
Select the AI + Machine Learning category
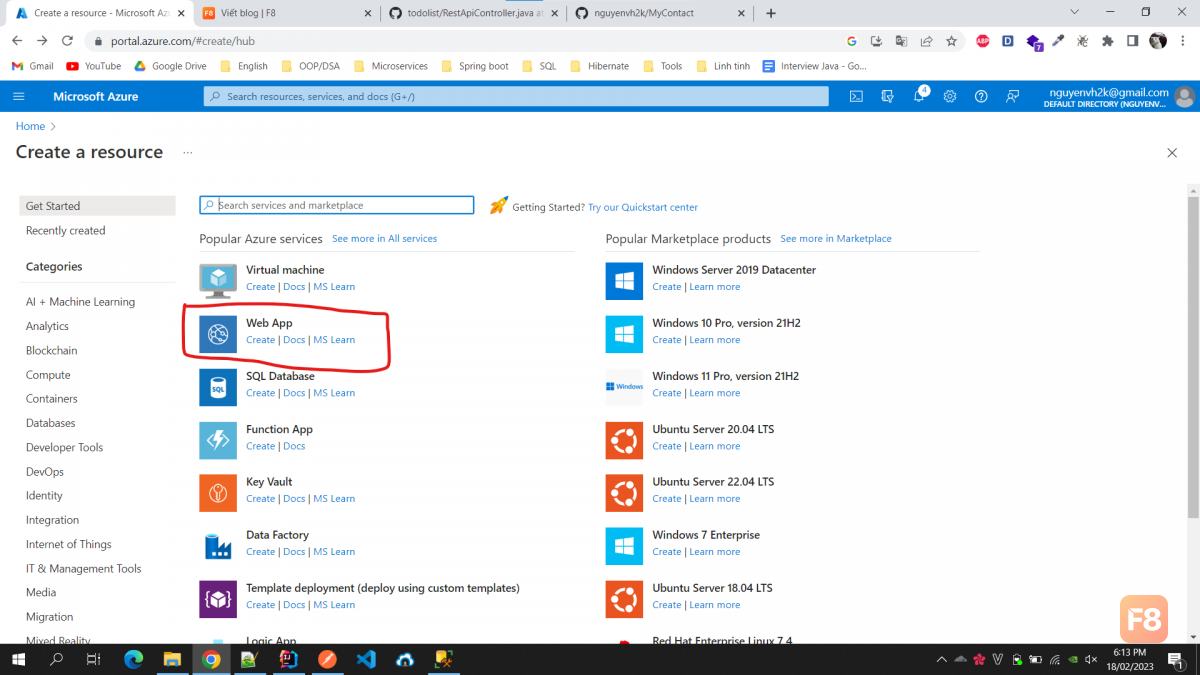click(80, 302)
